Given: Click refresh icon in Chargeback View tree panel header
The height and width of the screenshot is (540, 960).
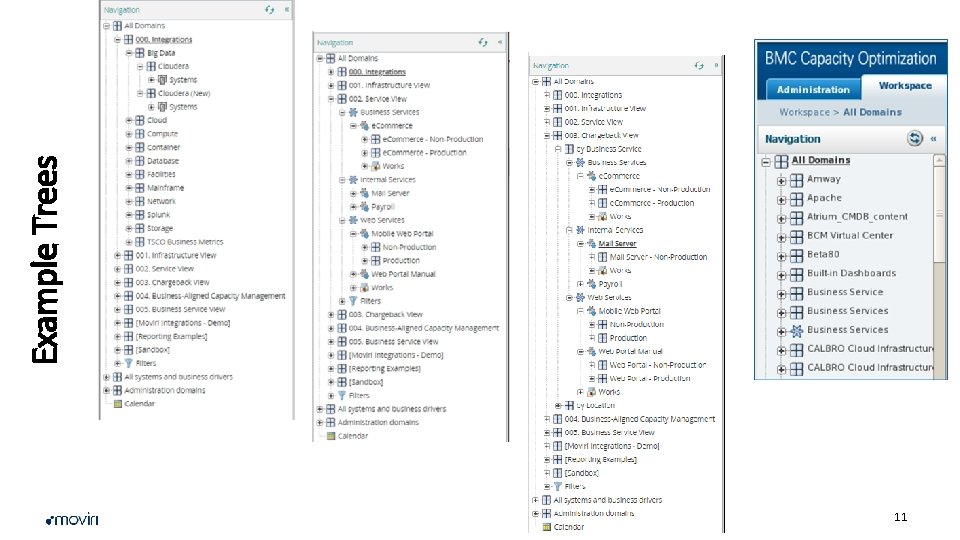Looking at the screenshot, I should [699, 65].
